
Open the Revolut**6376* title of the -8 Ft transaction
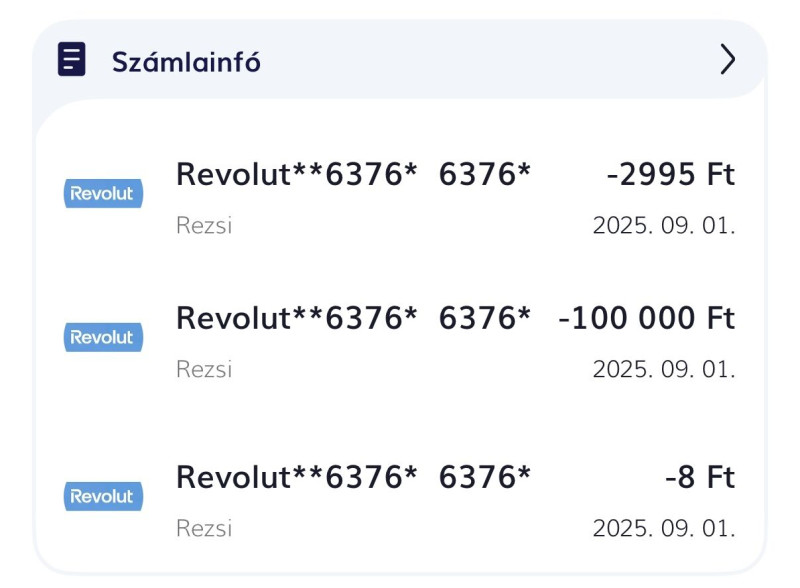296,477
